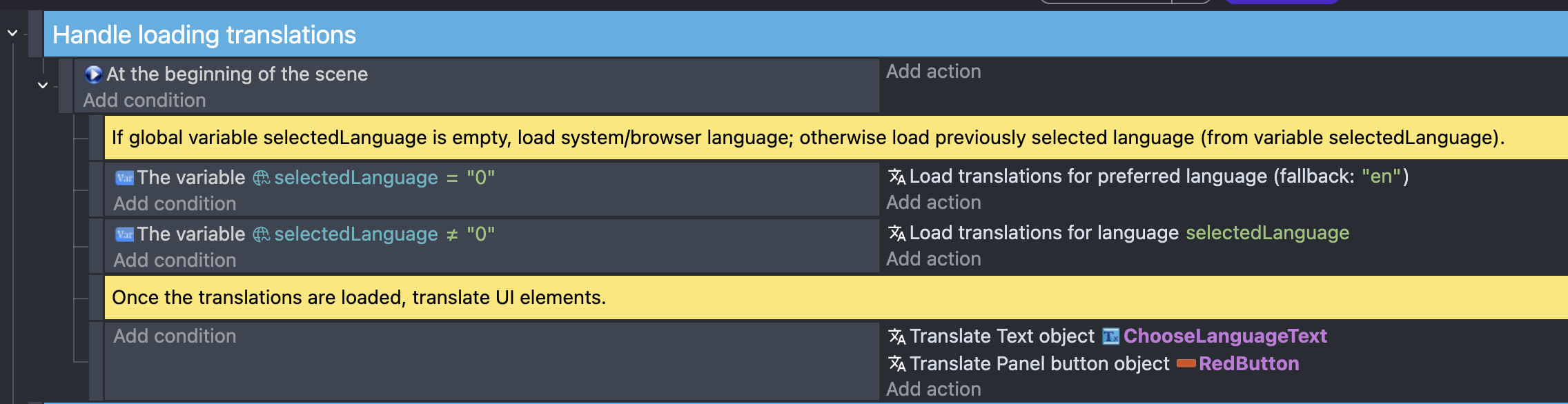Click the translate icon beside selectedLanguage action
This screenshot has width=1568, height=404.
coord(896,233)
